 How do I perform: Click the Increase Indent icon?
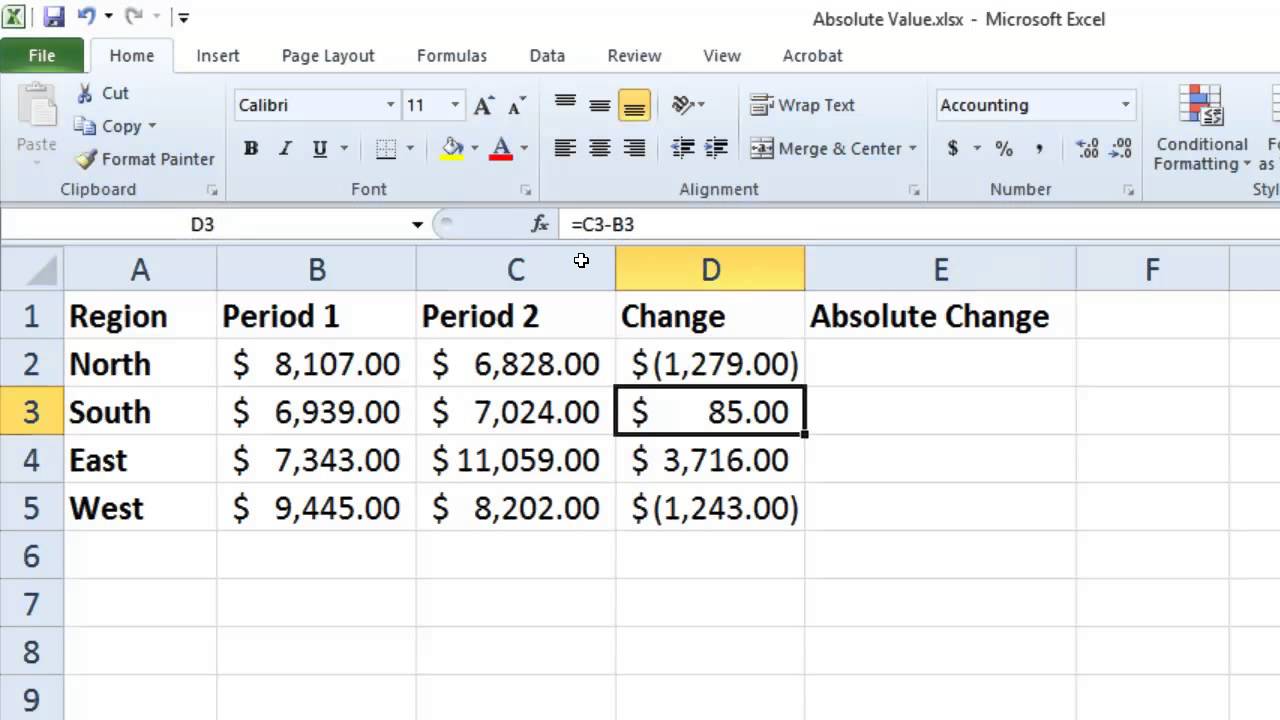click(x=717, y=149)
